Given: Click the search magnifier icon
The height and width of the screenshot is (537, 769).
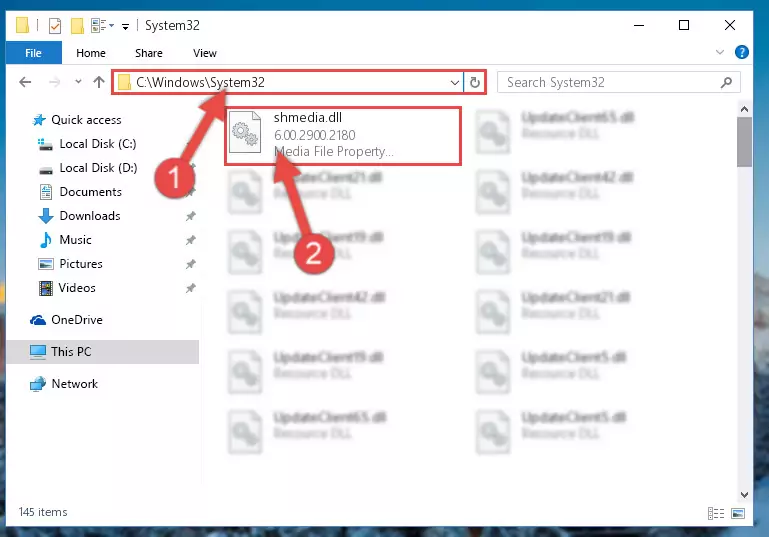Looking at the screenshot, I should [726, 82].
